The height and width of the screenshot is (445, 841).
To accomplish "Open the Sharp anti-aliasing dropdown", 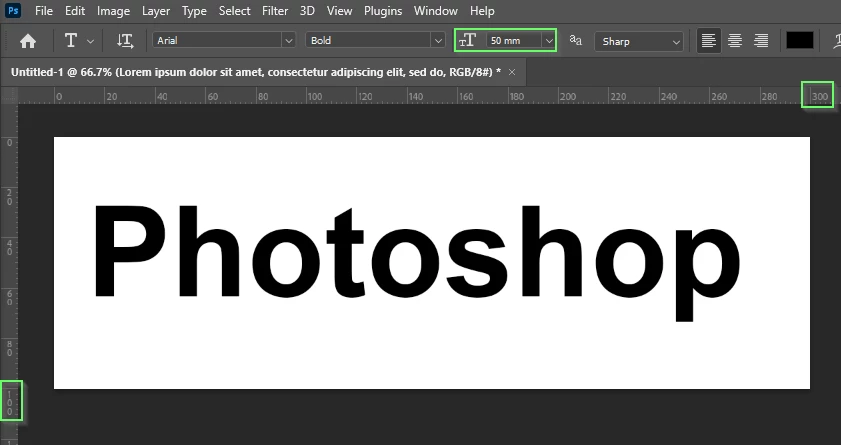I will tap(639, 41).
